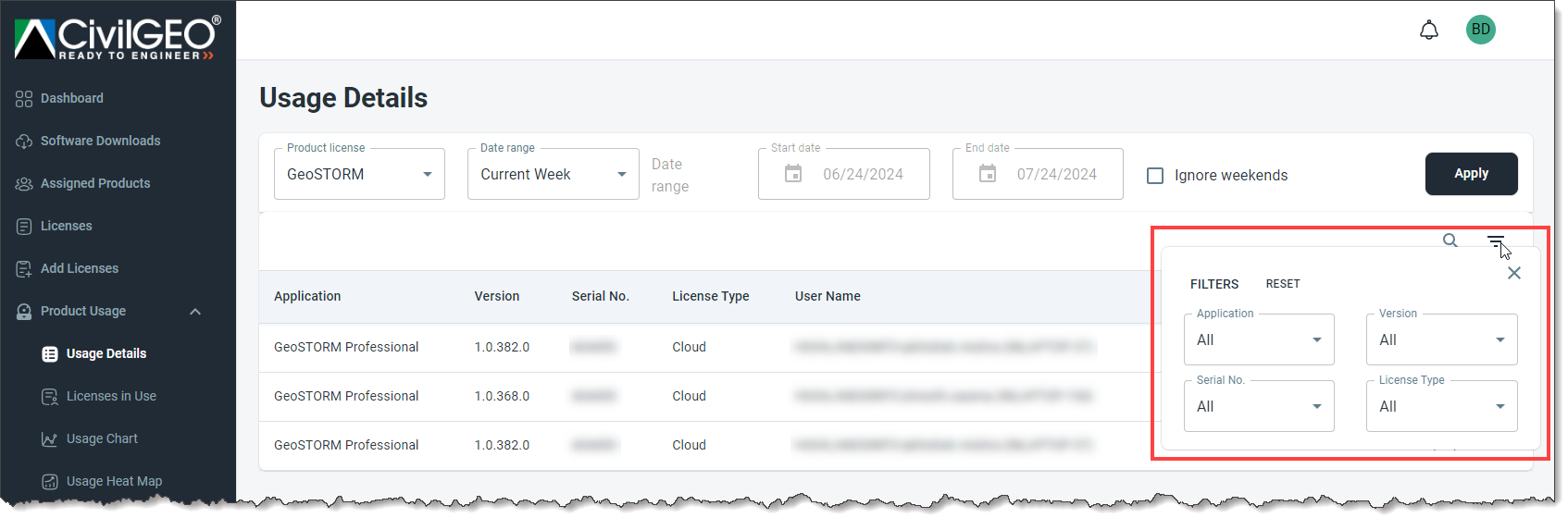Click the notification bell icon
Image resolution: width=1568 pixels, height=518 pixels.
pos(1429,31)
